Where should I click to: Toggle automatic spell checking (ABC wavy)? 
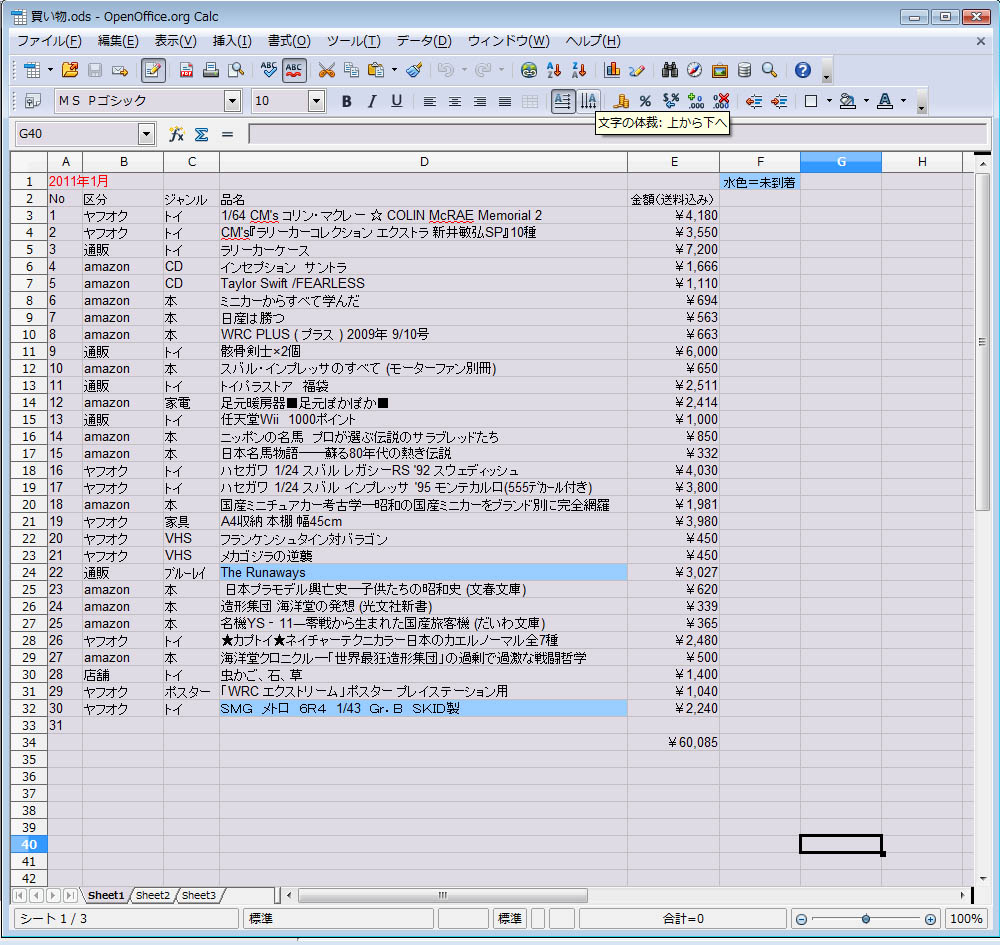point(294,70)
